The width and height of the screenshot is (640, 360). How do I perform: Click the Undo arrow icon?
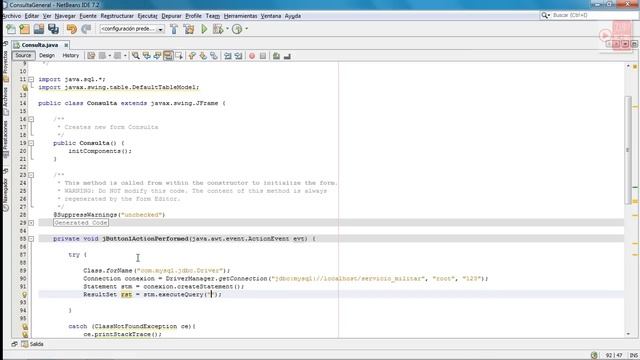point(72,29)
